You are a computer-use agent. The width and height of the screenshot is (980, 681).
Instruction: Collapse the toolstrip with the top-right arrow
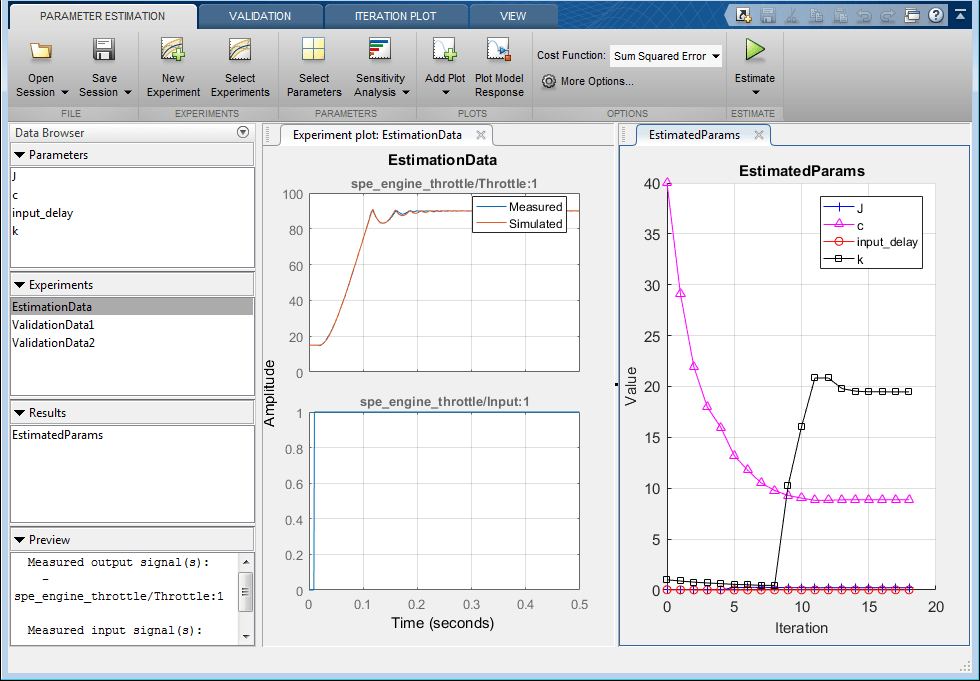pyautogui.click(x=962, y=15)
